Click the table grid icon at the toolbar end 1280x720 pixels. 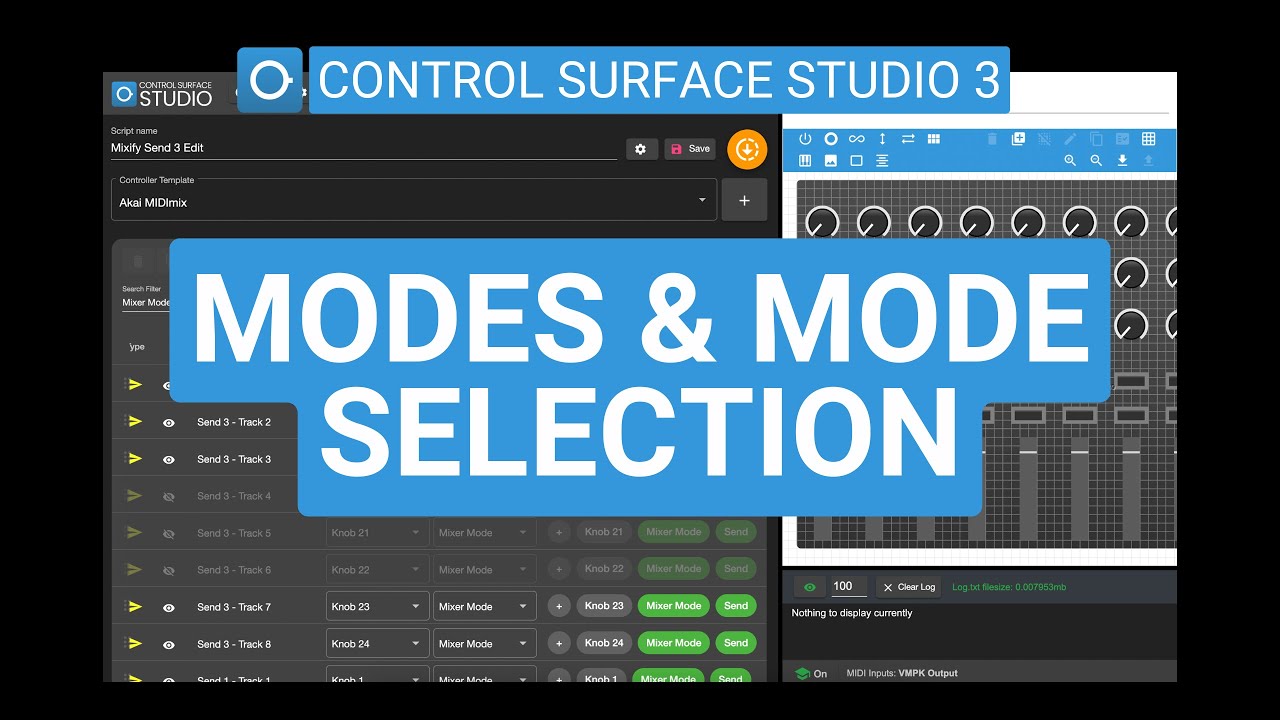[x=1148, y=139]
